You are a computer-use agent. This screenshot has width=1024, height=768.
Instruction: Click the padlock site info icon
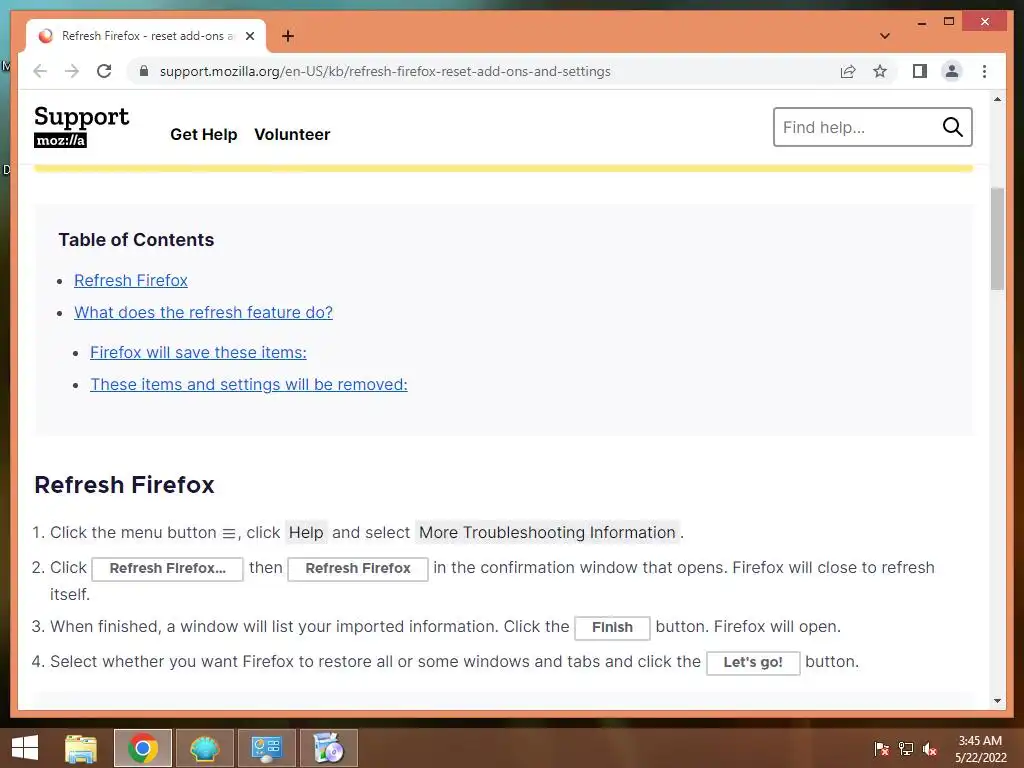coord(144,71)
